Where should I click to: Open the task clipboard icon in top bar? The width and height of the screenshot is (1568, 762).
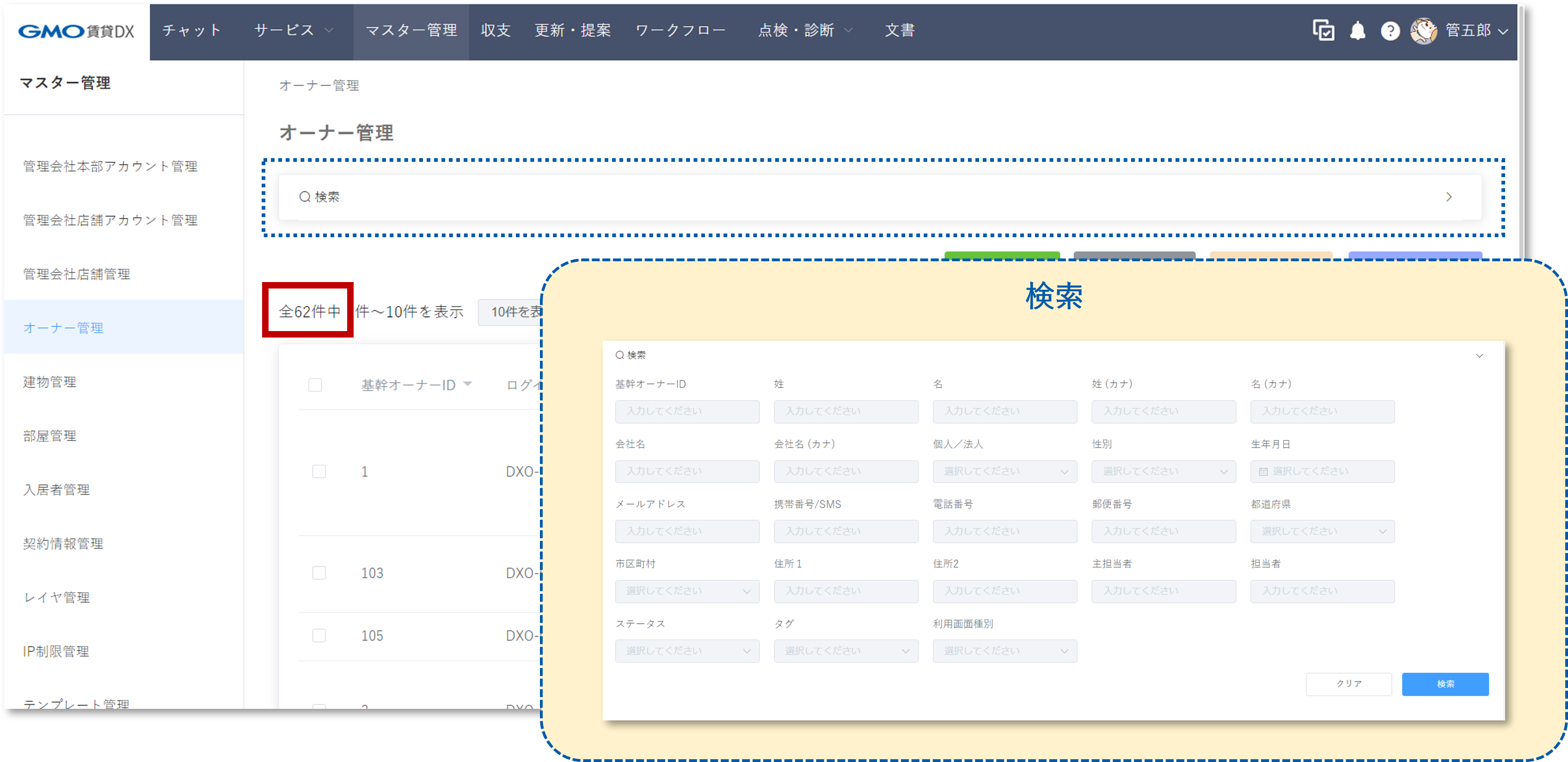(1324, 31)
